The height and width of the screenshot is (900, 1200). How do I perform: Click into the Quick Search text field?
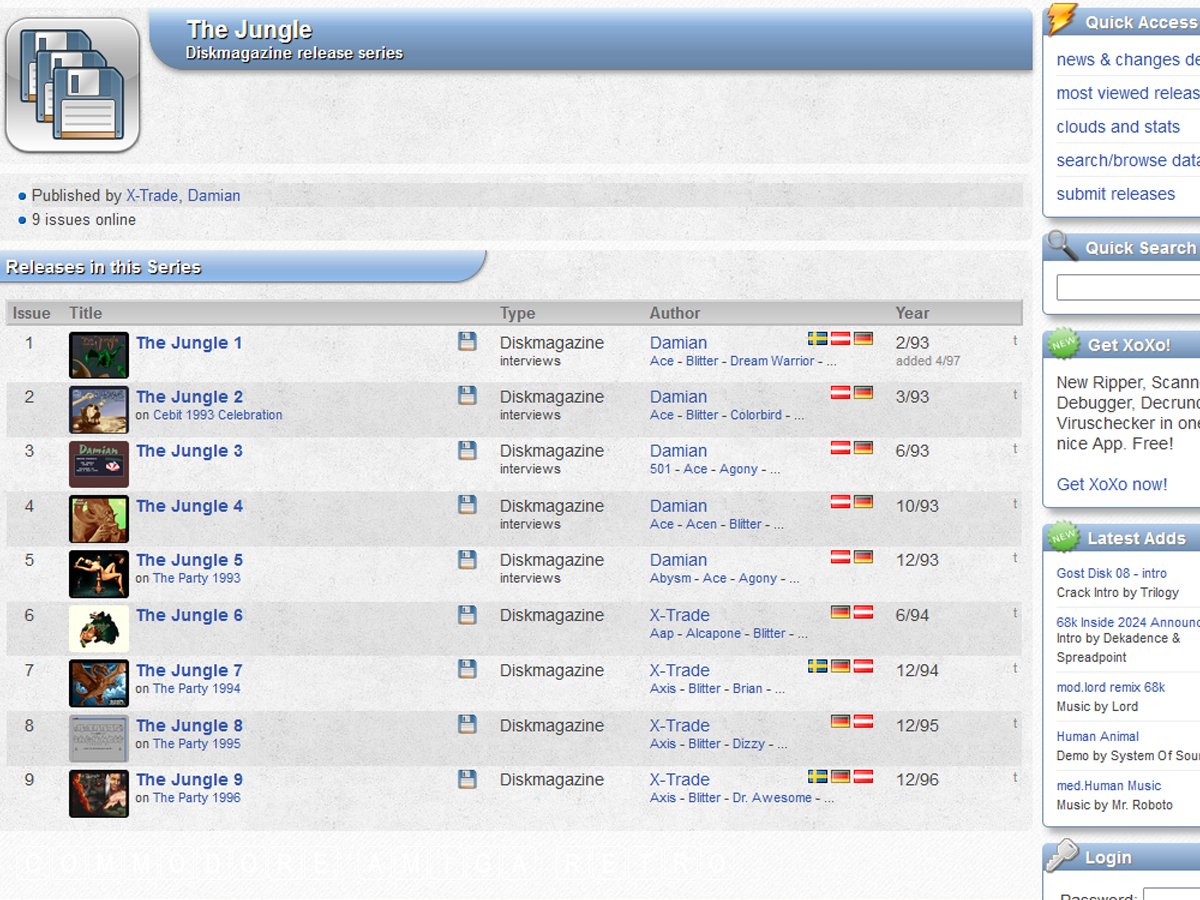[x=1128, y=288]
